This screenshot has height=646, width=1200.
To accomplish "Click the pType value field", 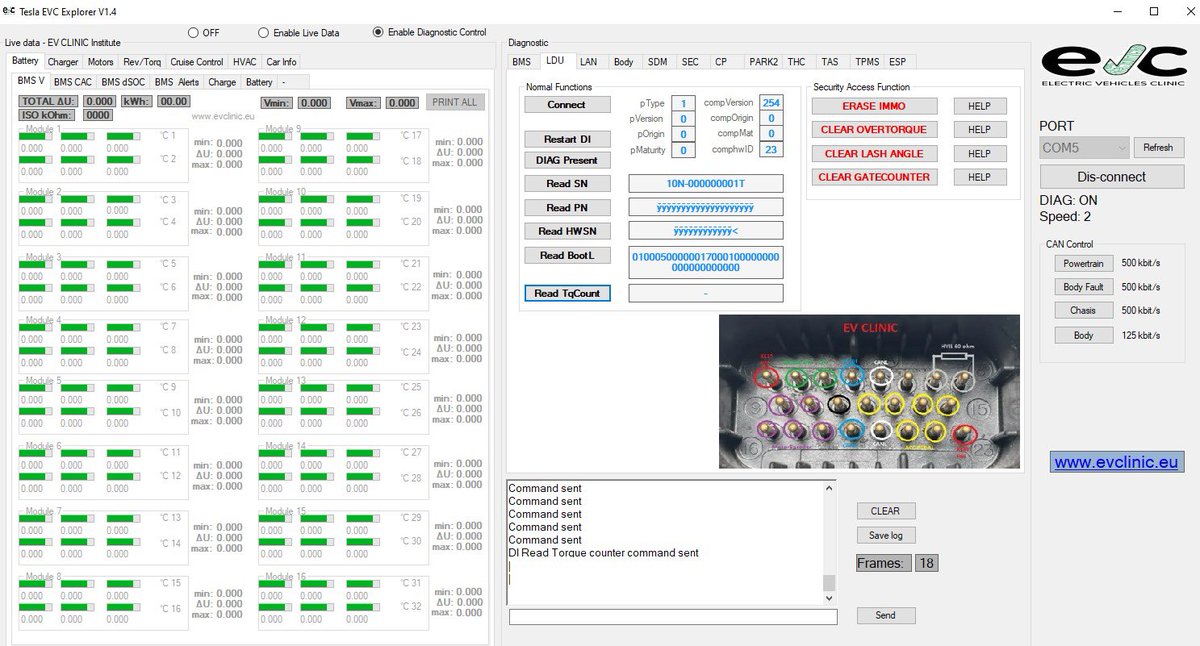I will coord(683,104).
